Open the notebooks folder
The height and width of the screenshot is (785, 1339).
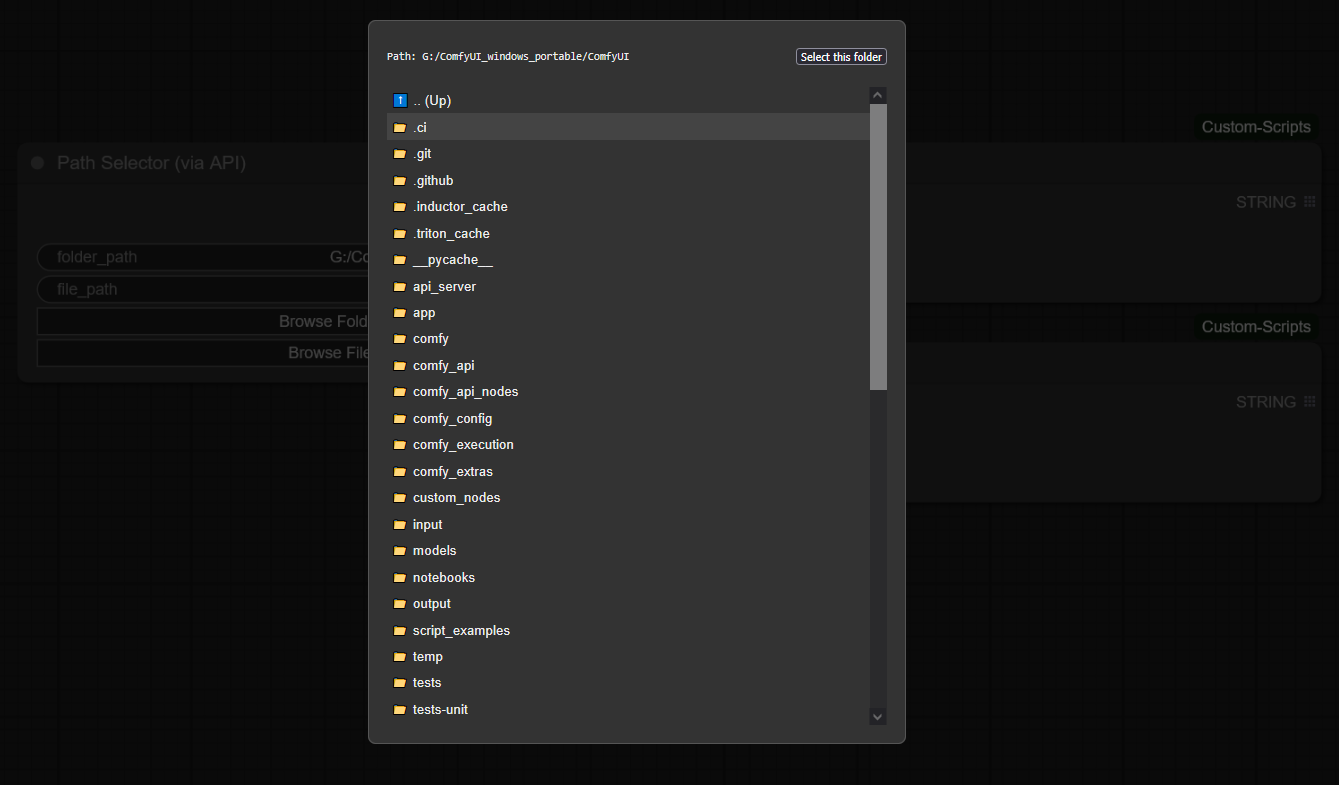point(628,577)
